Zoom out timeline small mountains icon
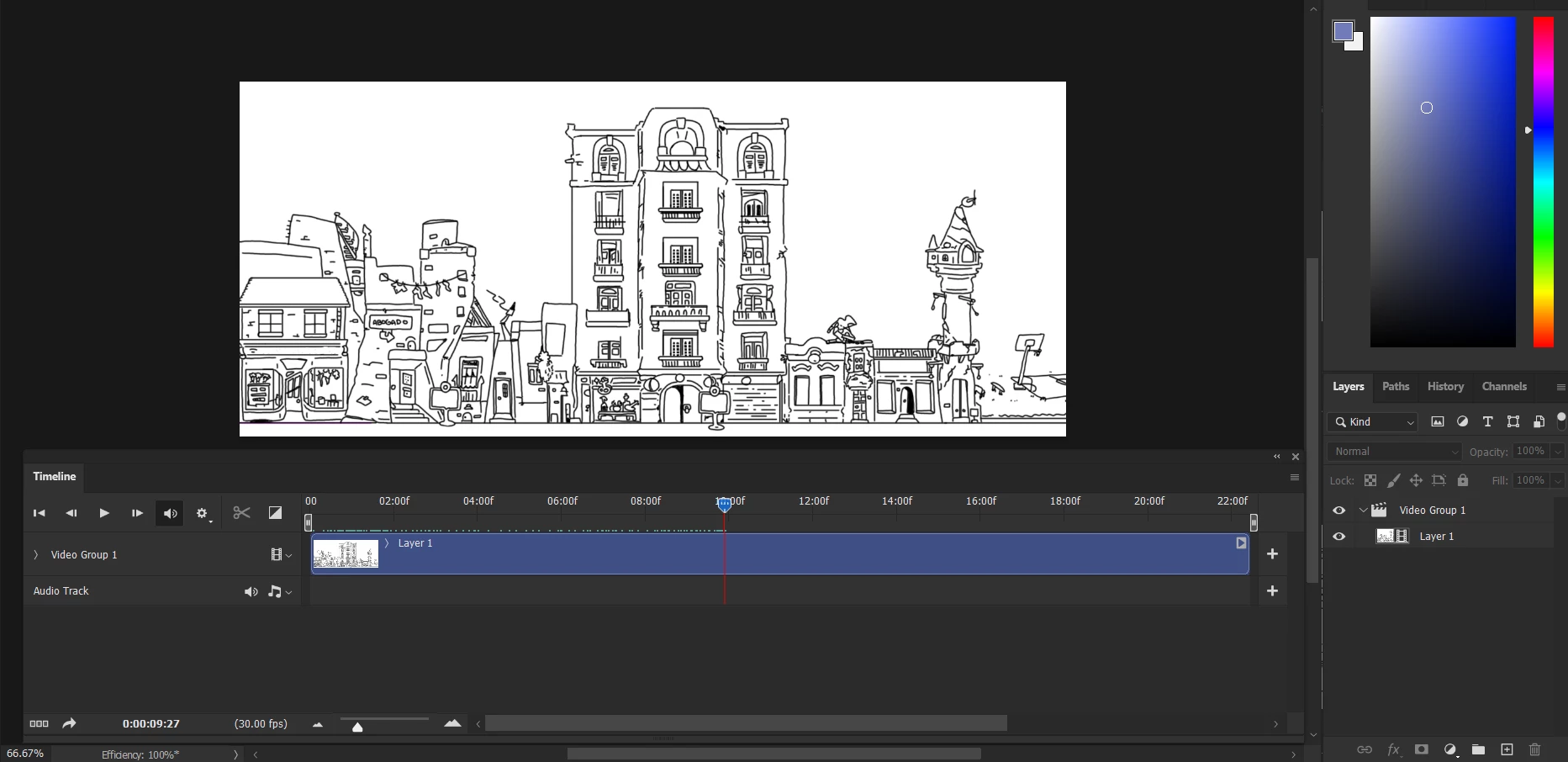 (318, 724)
